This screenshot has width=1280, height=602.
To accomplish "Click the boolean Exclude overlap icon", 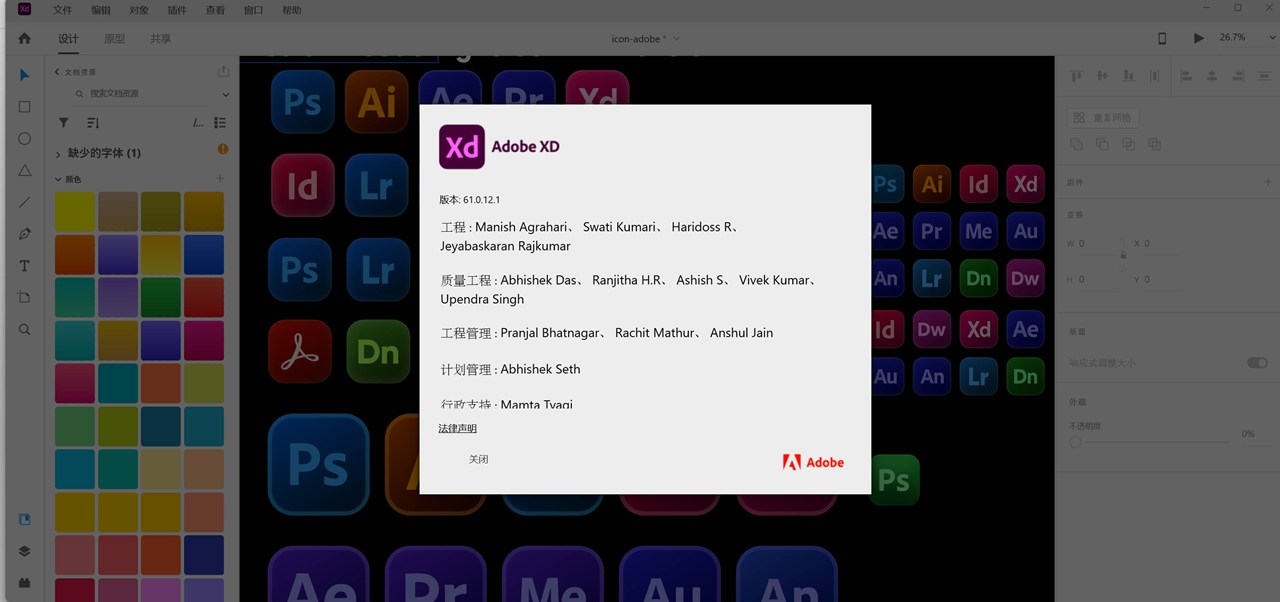I will (1154, 144).
